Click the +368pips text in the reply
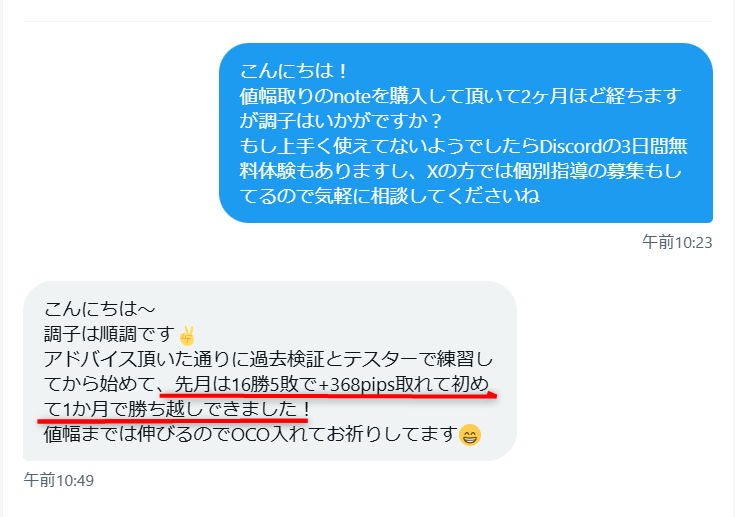This screenshot has height=517, width=735. click(357, 385)
